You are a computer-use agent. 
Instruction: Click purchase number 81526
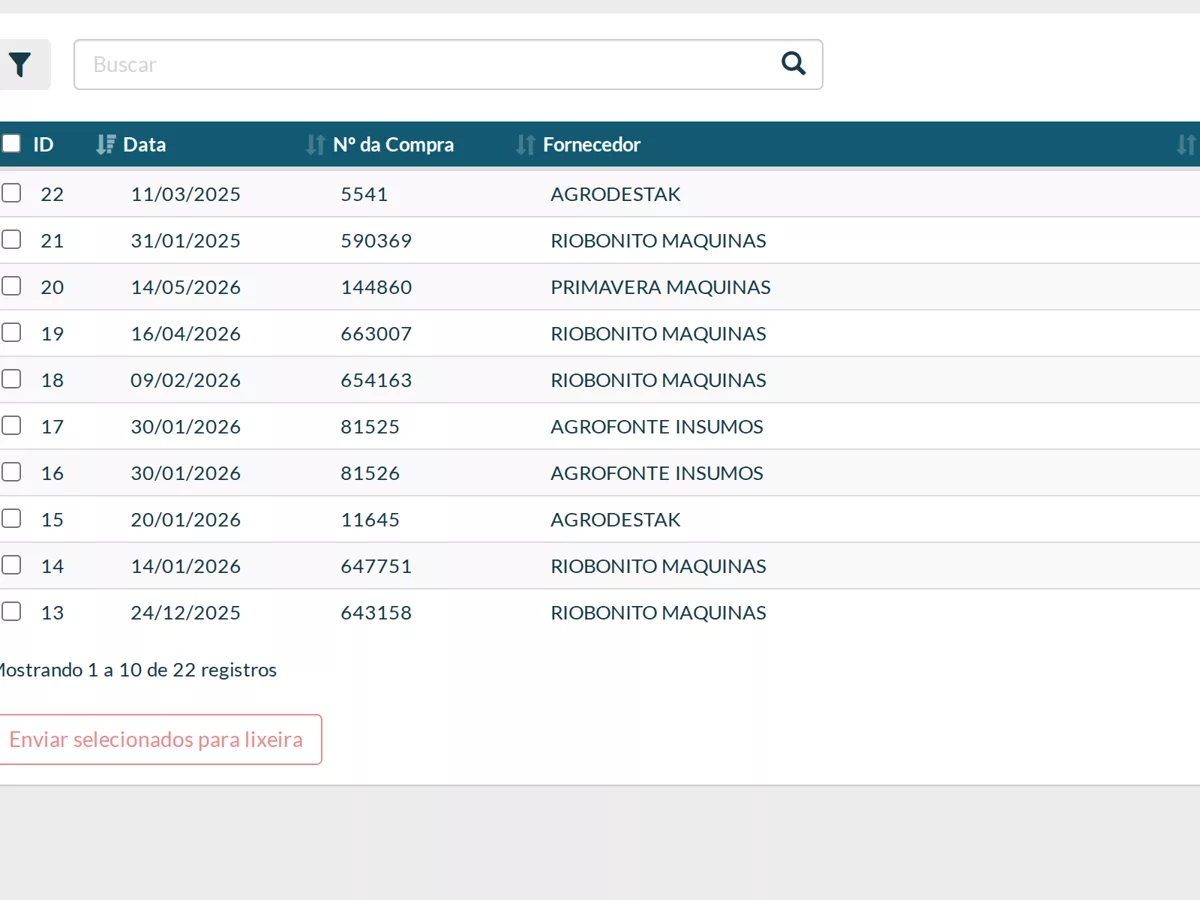tap(370, 473)
